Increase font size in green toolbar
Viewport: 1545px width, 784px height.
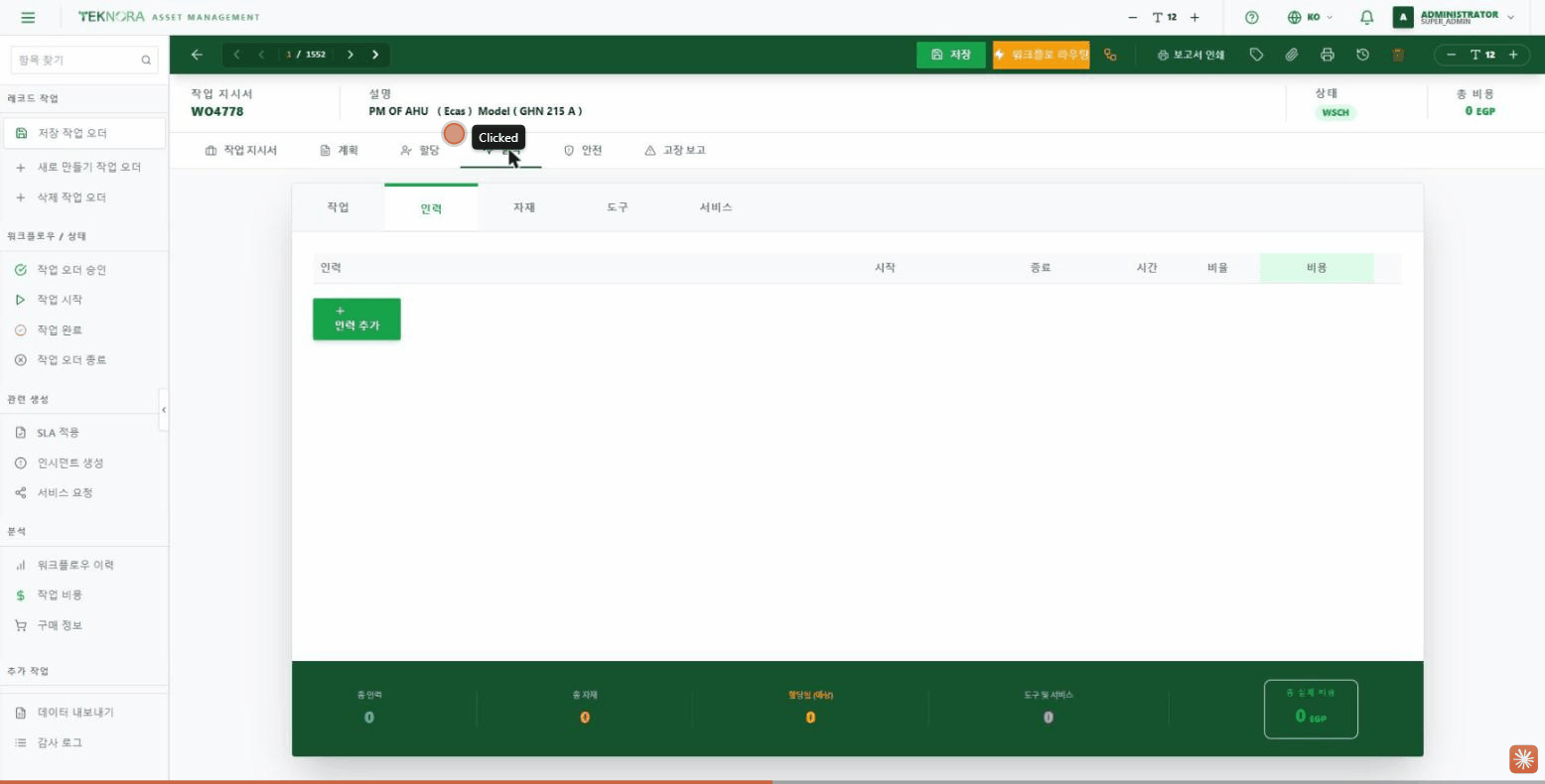[1513, 55]
